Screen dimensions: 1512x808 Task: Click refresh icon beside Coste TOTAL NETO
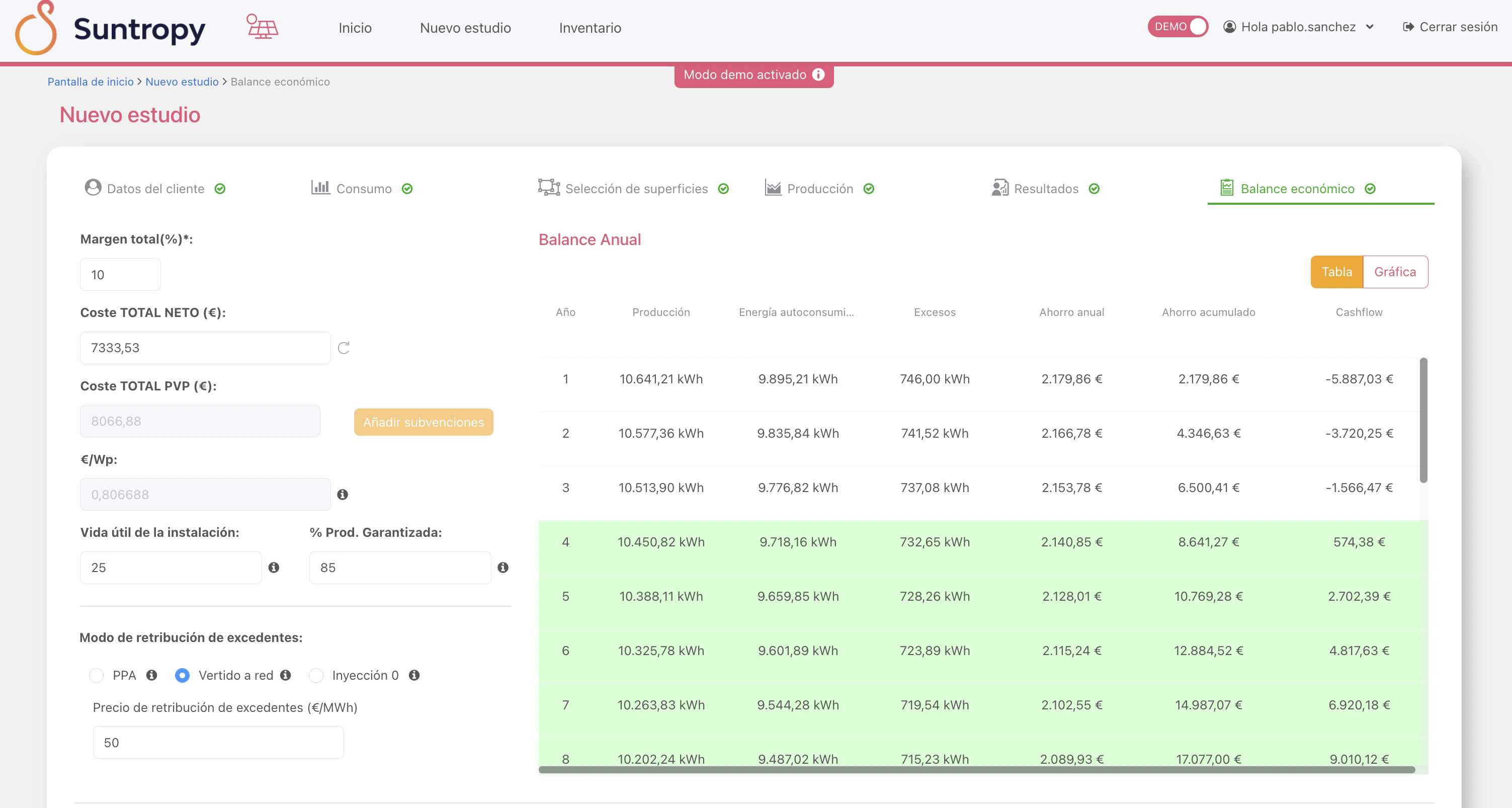344,348
